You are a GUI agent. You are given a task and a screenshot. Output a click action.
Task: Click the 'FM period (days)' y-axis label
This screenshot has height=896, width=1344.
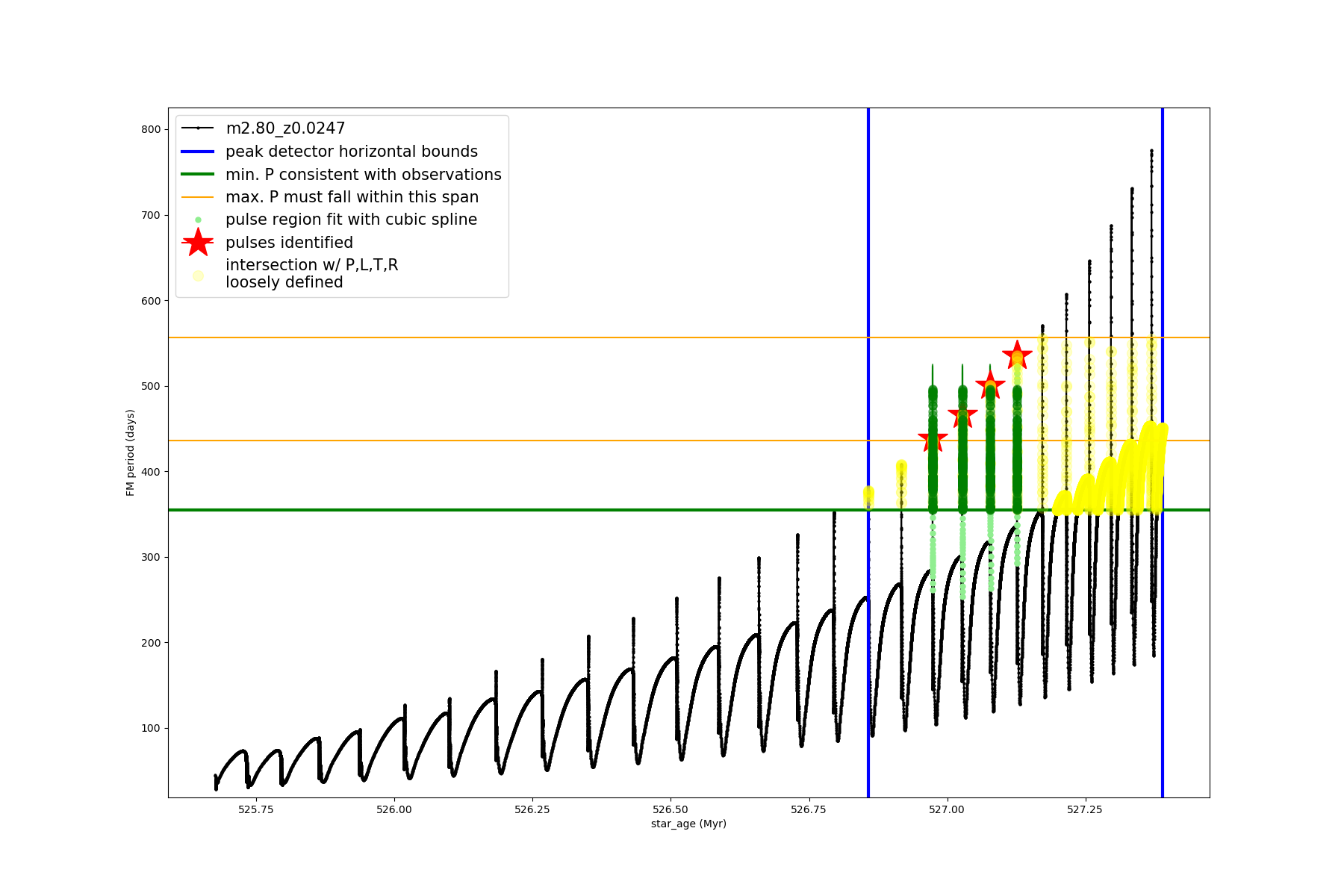coord(131,452)
